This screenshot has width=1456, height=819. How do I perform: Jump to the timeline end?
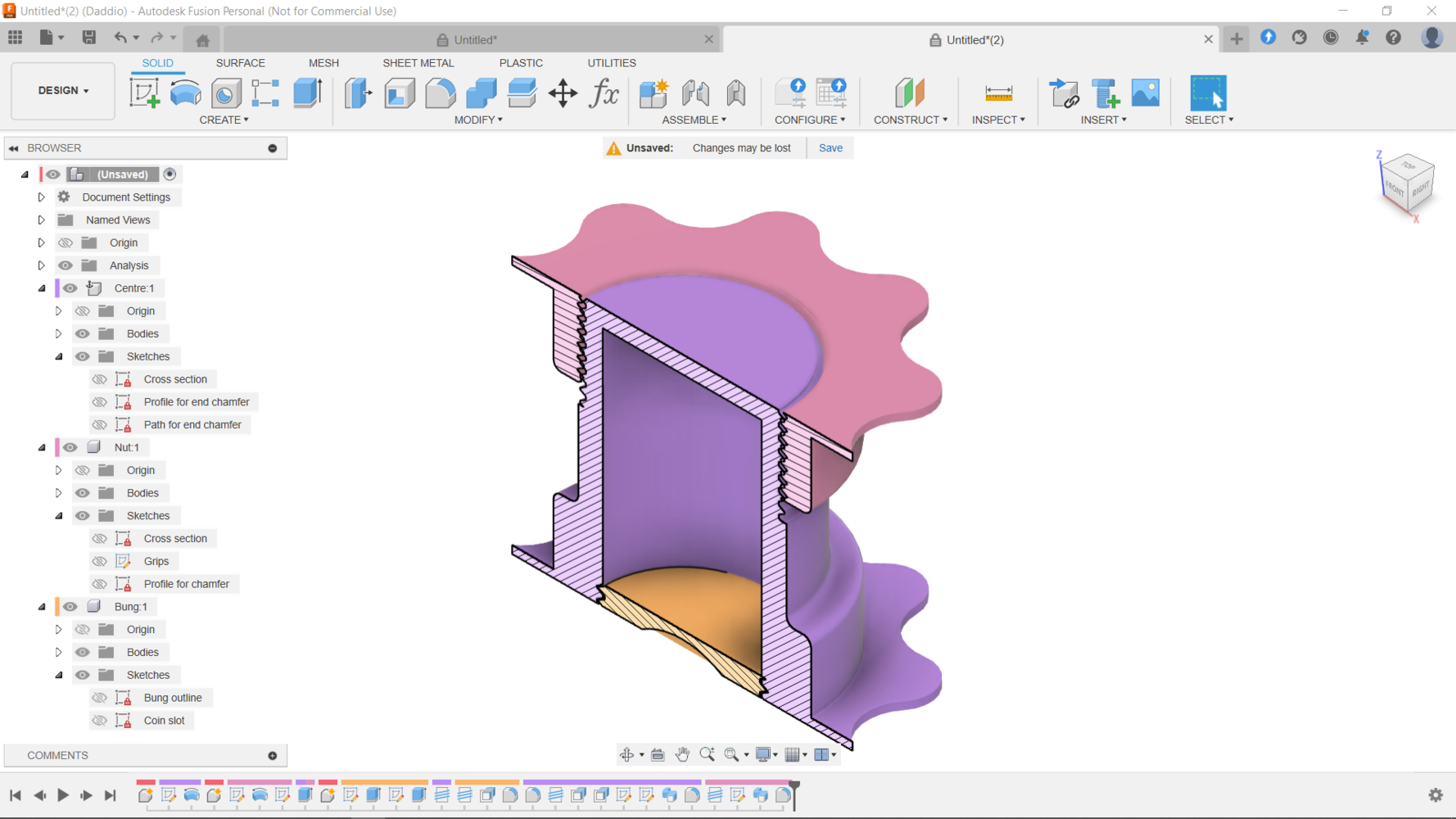(110, 795)
